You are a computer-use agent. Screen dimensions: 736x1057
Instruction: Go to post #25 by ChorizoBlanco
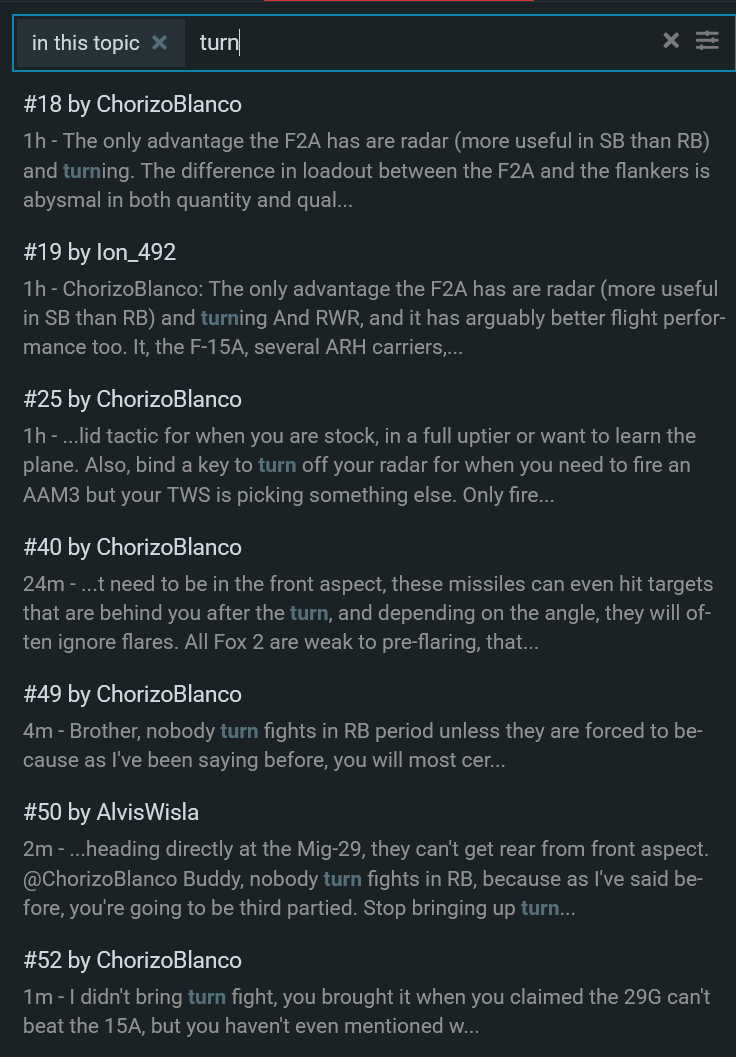point(132,399)
